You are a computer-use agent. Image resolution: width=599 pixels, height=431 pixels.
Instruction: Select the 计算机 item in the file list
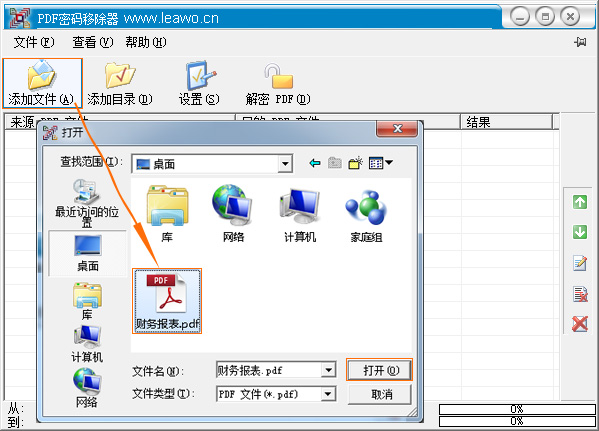(300, 215)
